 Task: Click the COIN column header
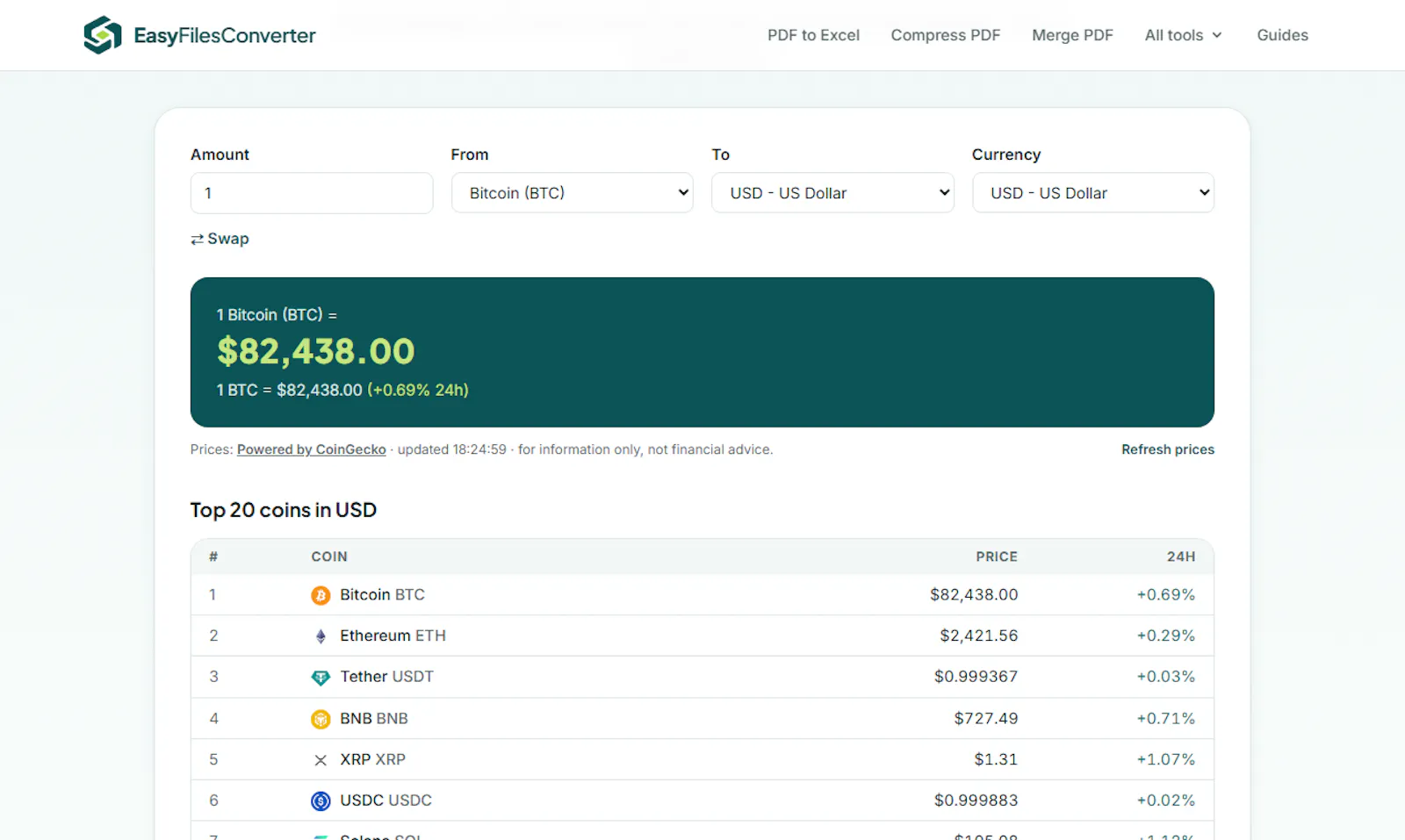pos(329,556)
